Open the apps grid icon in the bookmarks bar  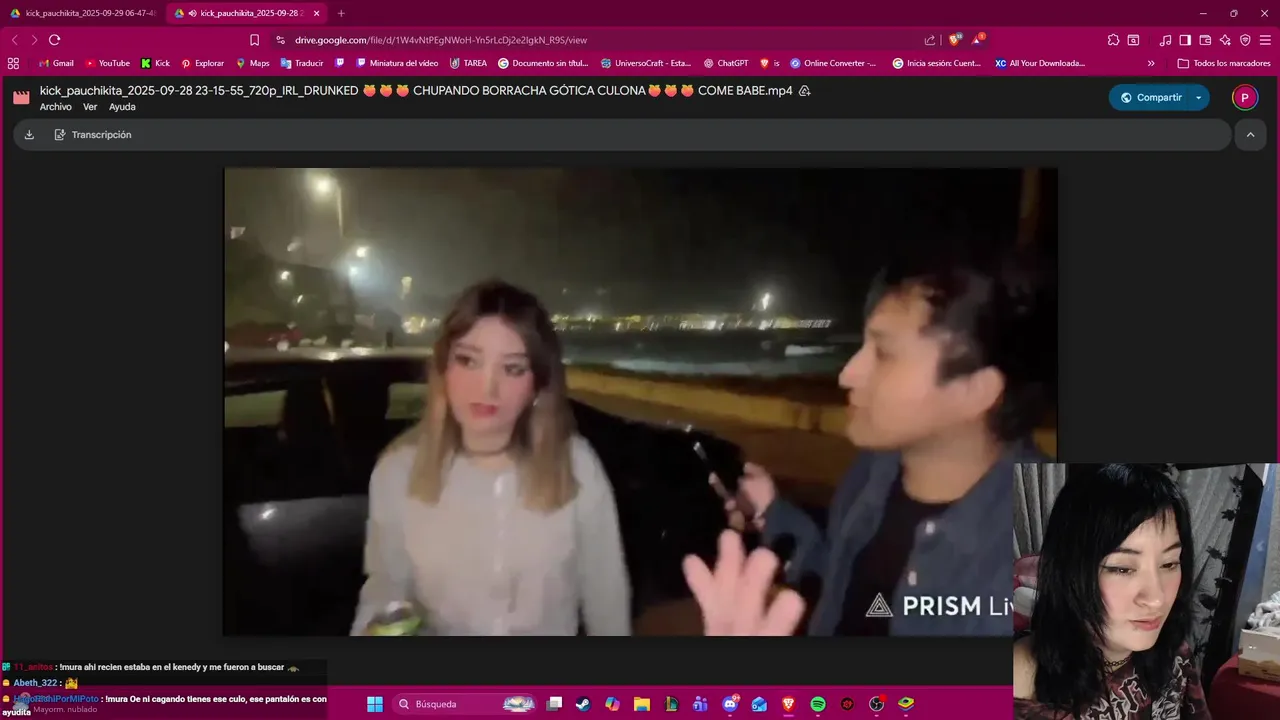tap(13, 63)
